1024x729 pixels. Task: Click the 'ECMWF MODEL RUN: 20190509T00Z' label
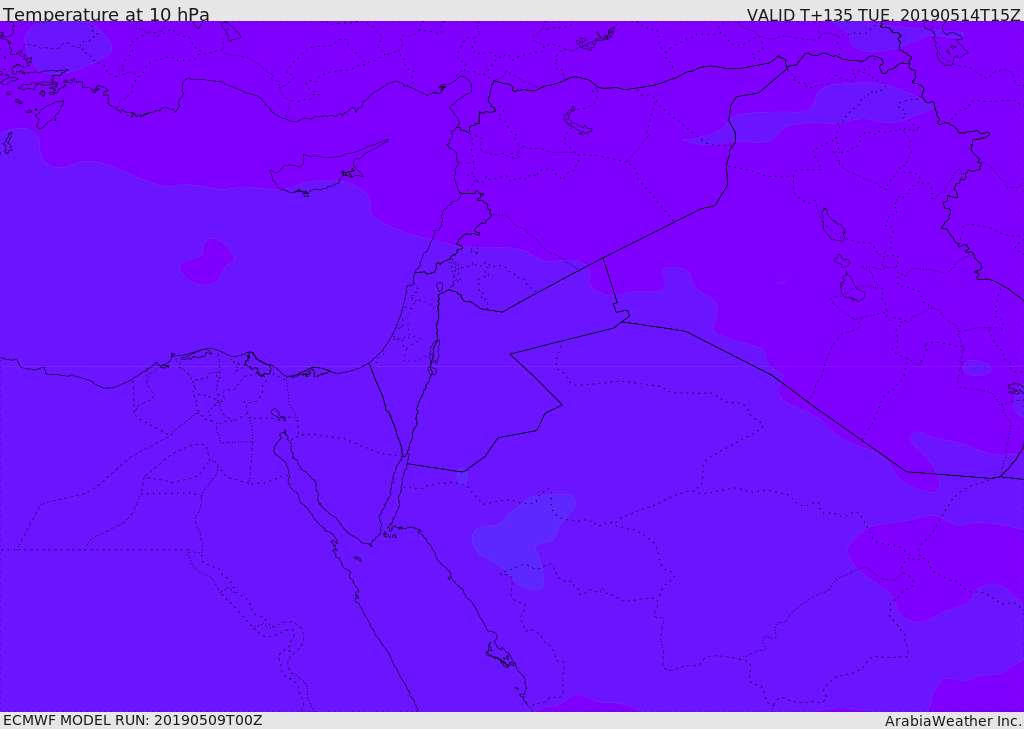[x=133, y=720]
